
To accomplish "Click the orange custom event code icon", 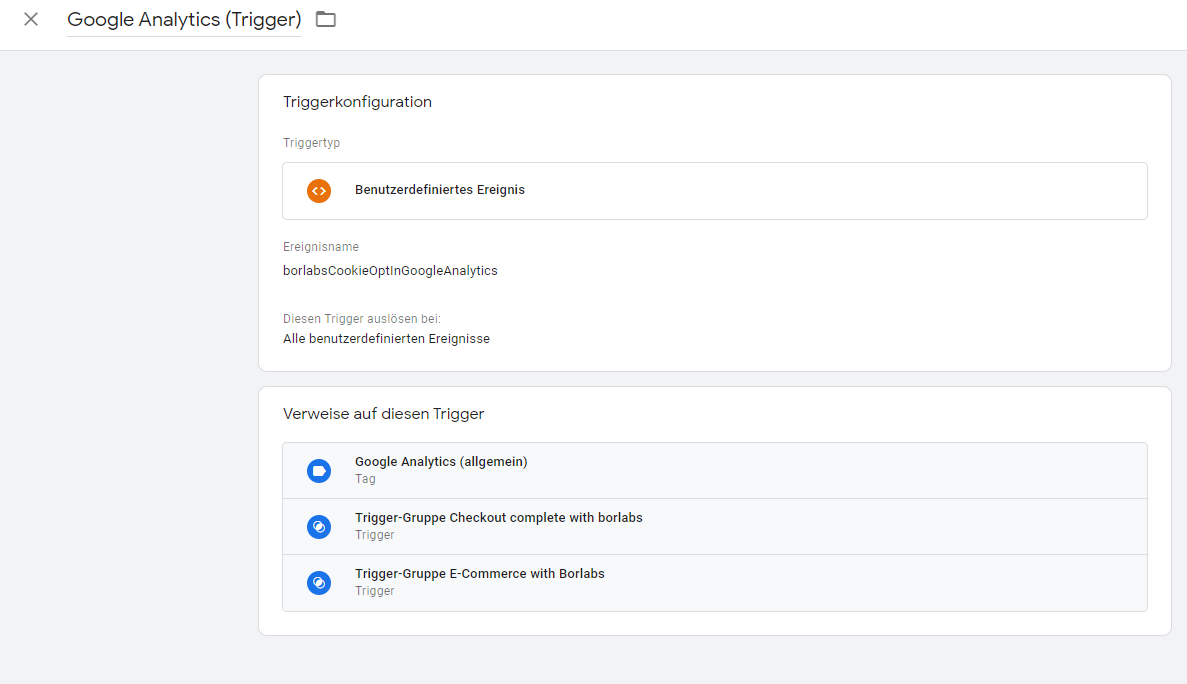I will click(319, 191).
